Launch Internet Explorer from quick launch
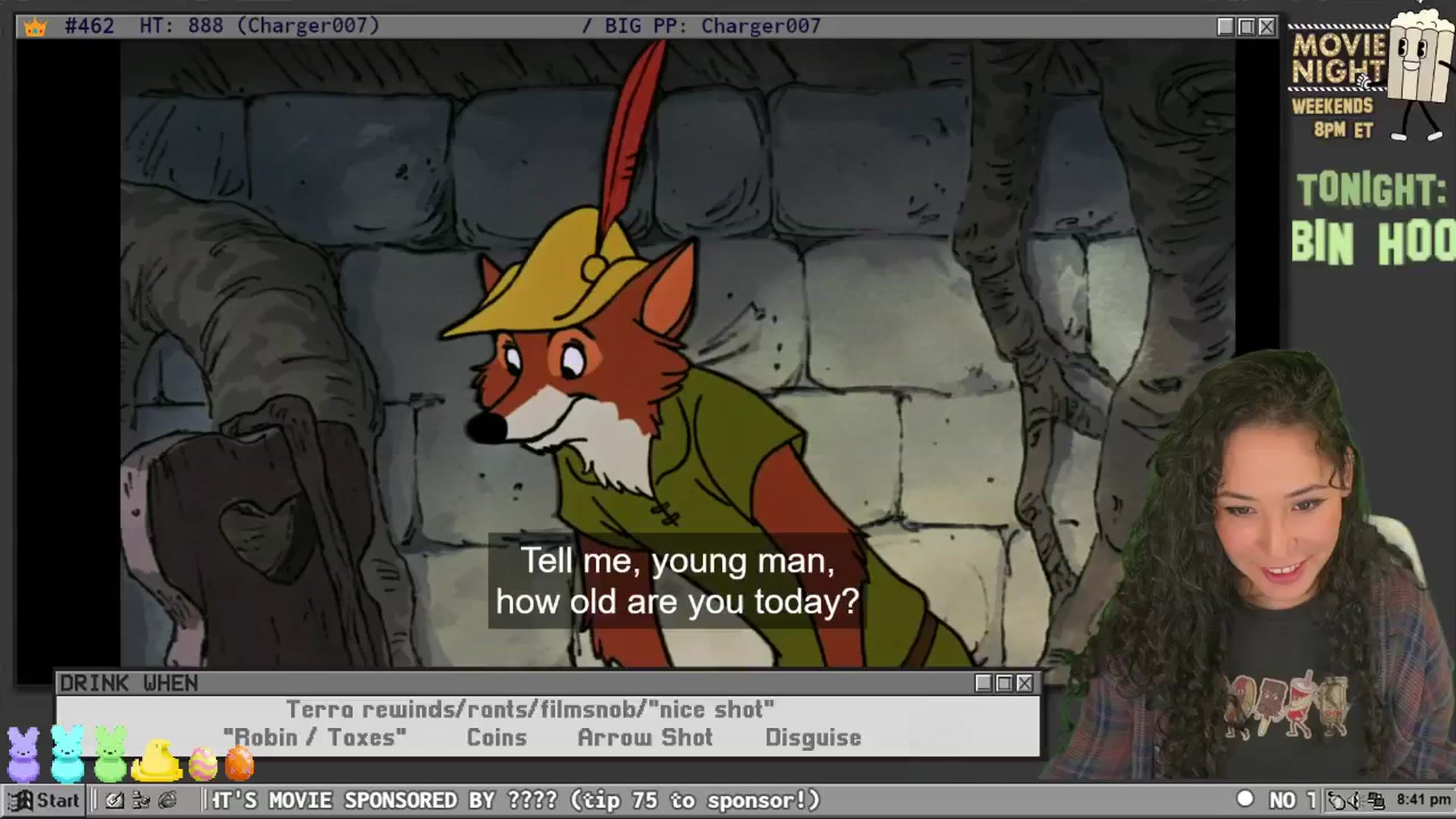Viewport: 1456px width, 819px height. (x=168, y=800)
